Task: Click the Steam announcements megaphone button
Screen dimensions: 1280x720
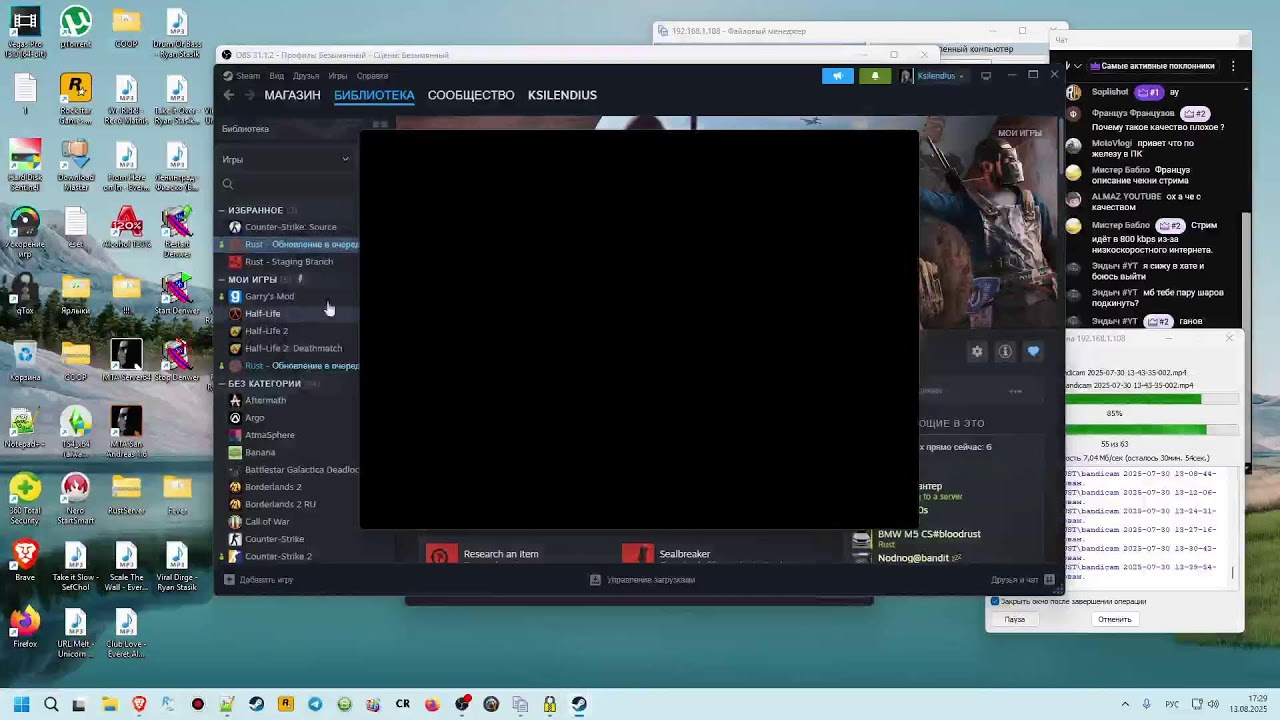Action: 838,76
